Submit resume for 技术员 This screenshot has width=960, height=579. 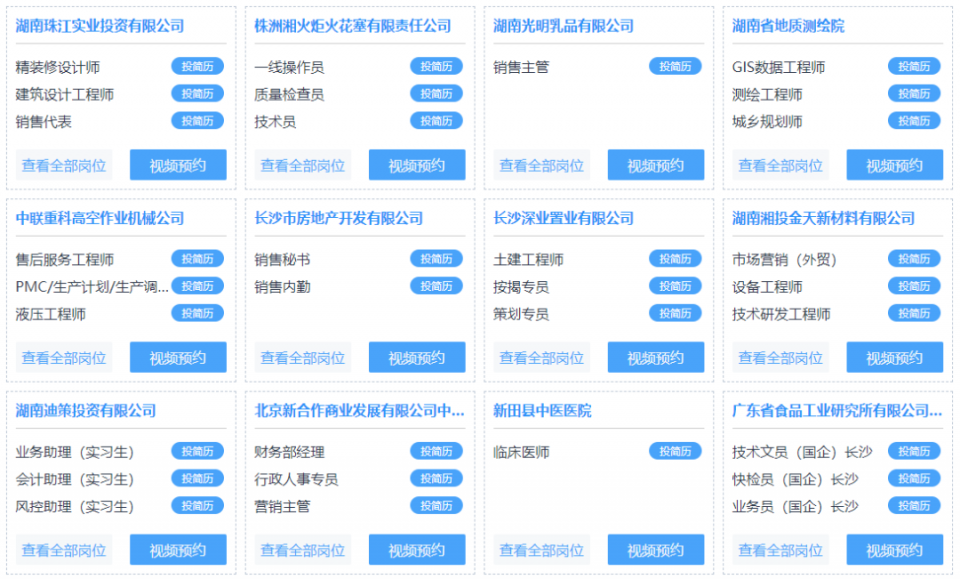tap(436, 121)
